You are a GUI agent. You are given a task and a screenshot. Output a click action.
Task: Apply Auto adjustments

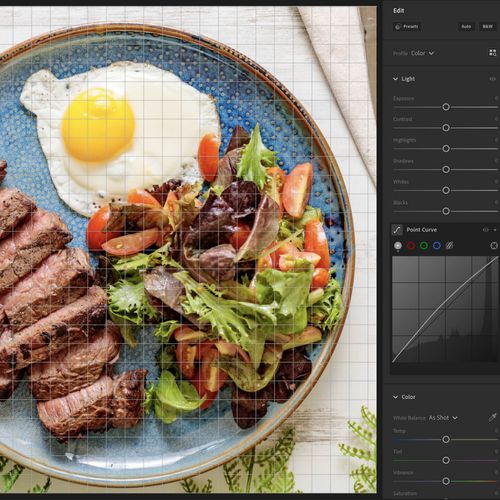point(466,27)
